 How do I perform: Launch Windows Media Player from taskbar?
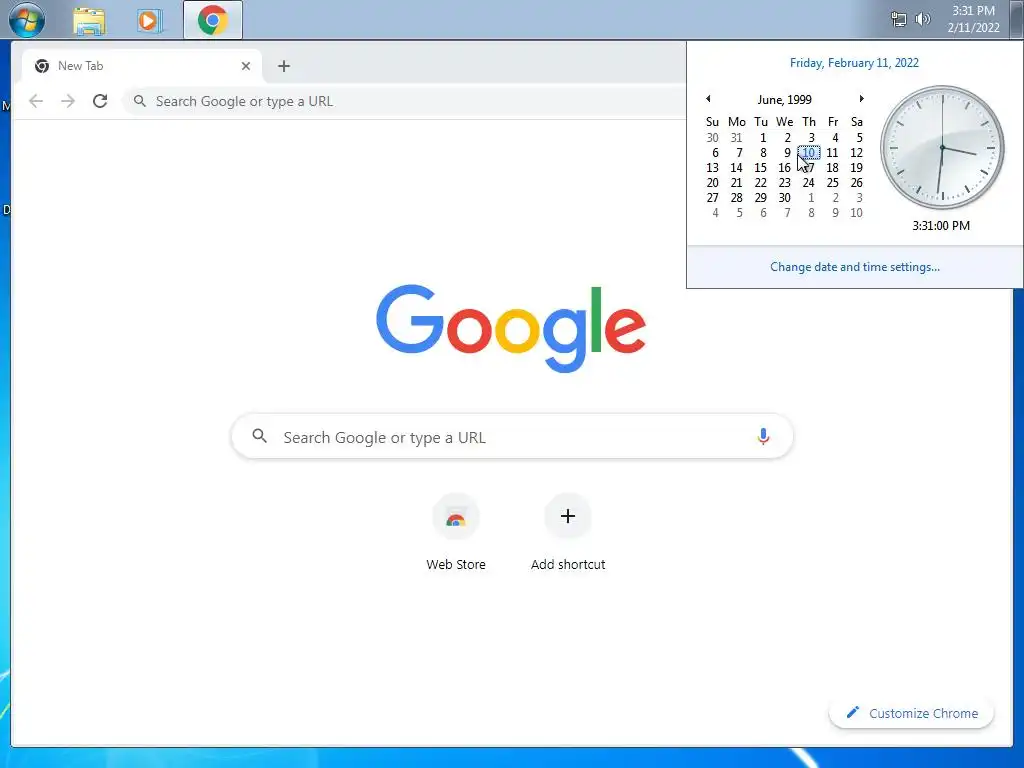[x=148, y=21]
